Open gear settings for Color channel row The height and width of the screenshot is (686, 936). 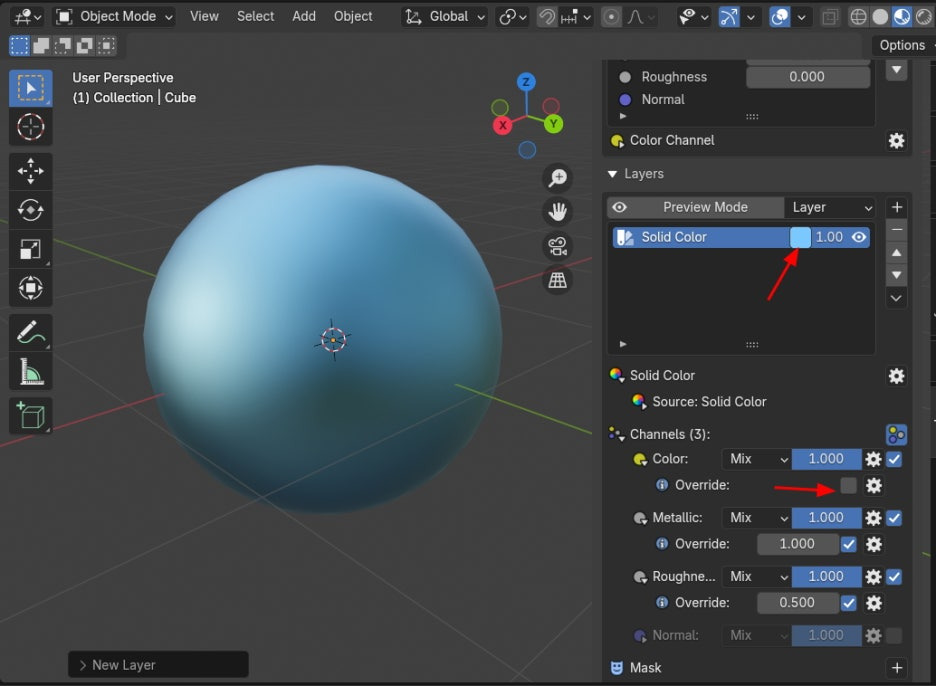tap(873, 459)
